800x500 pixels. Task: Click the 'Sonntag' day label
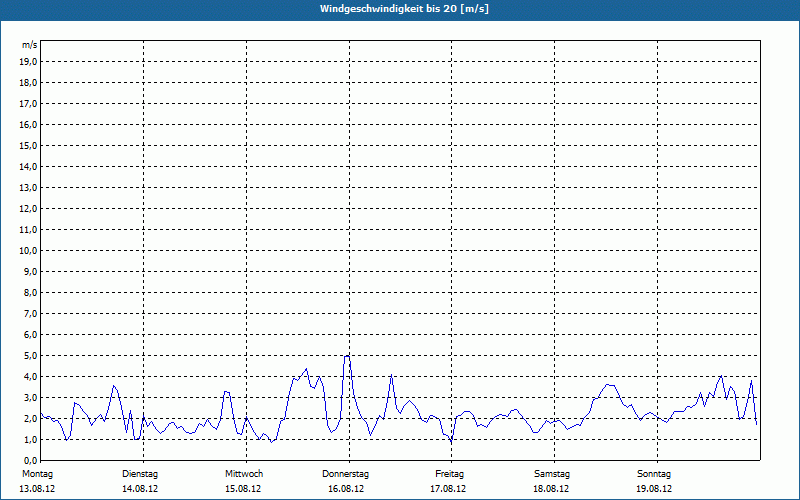click(x=654, y=474)
